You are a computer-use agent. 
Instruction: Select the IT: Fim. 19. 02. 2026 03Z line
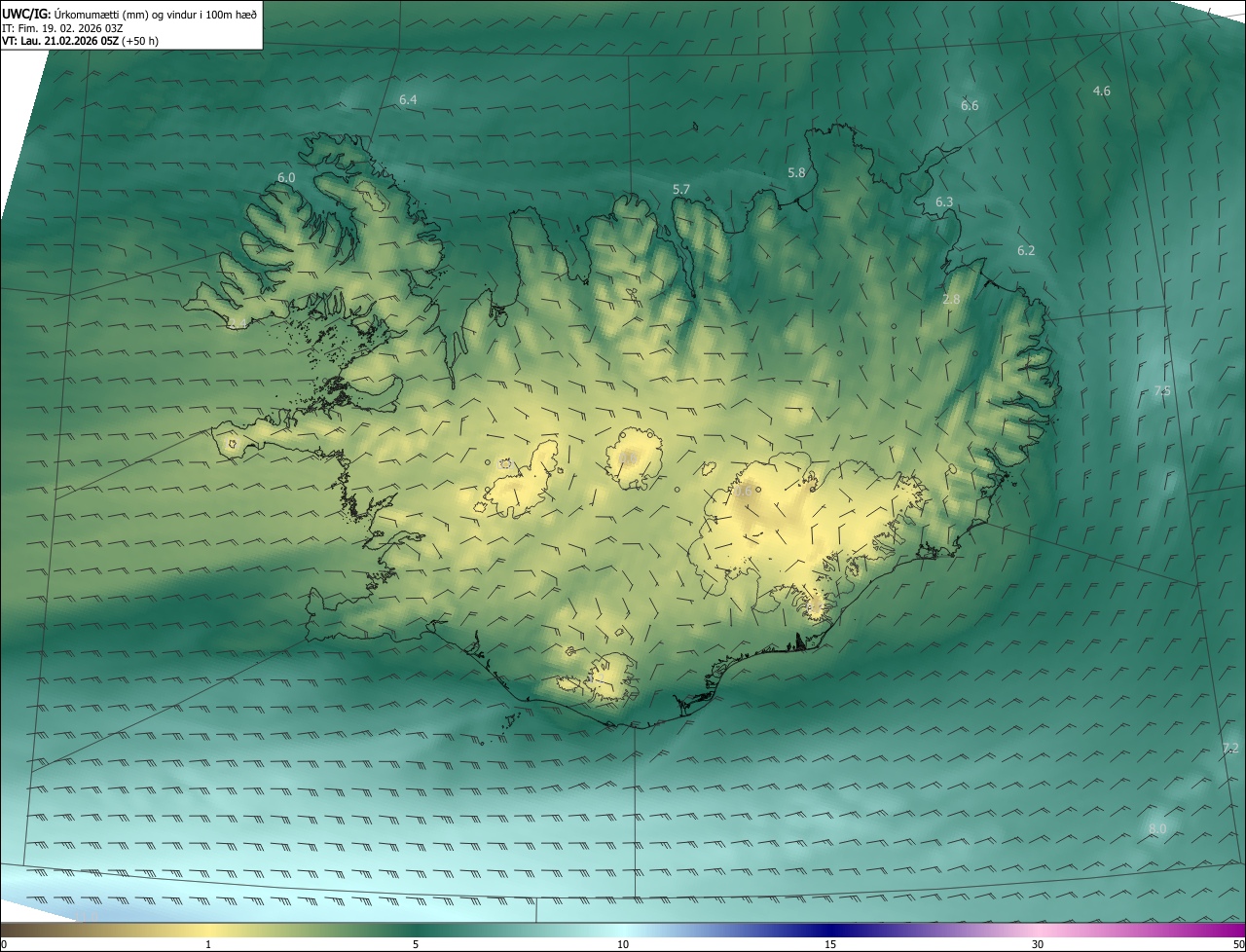pos(62,28)
